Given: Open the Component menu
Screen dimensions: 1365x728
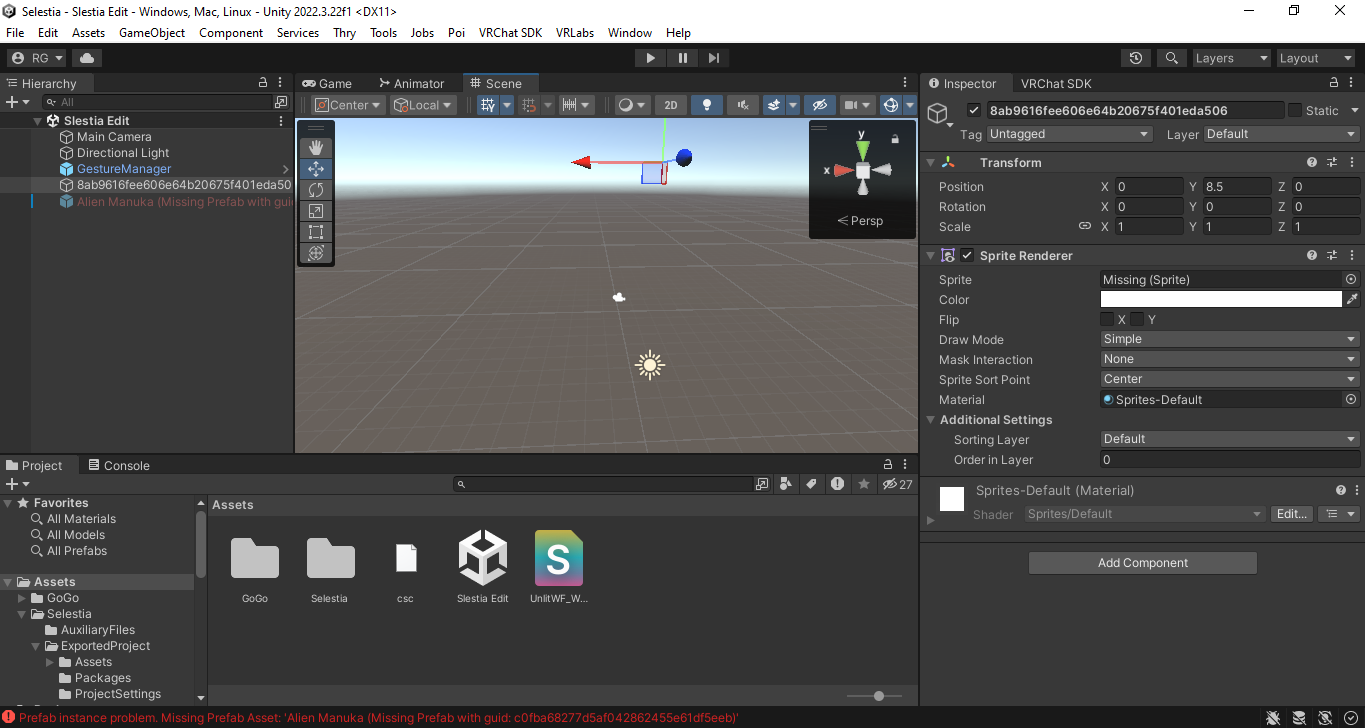Looking at the screenshot, I should (231, 33).
